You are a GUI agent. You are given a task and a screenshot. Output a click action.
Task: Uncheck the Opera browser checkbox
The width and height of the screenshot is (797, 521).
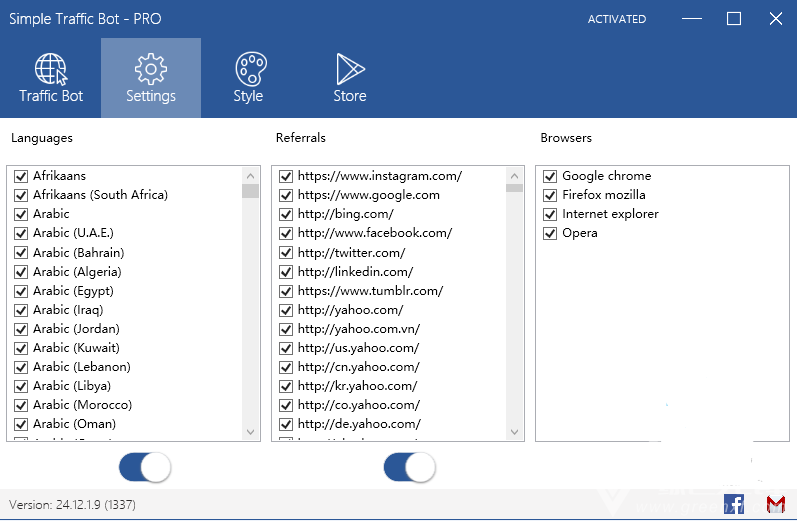tap(550, 233)
